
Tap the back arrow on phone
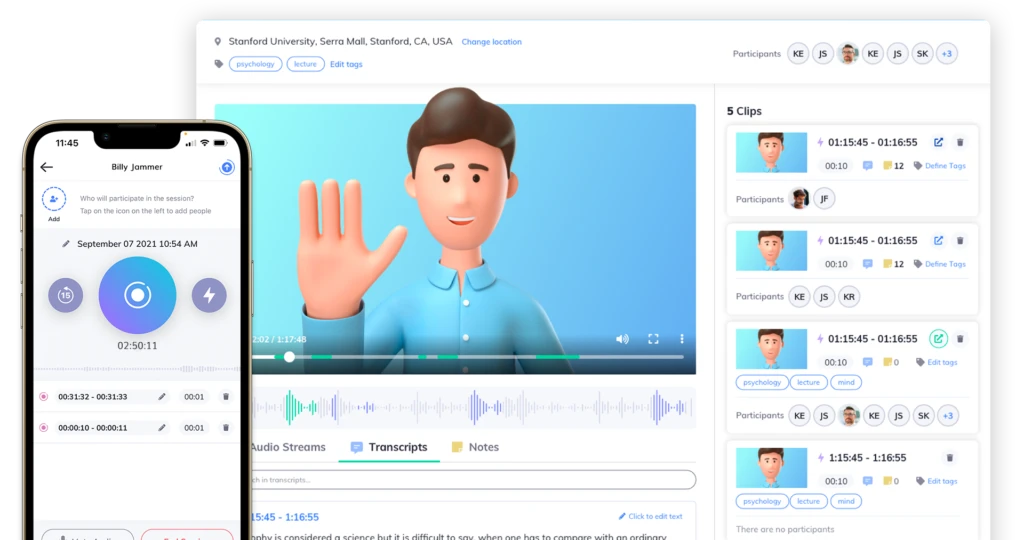click(x=46, y=167)
